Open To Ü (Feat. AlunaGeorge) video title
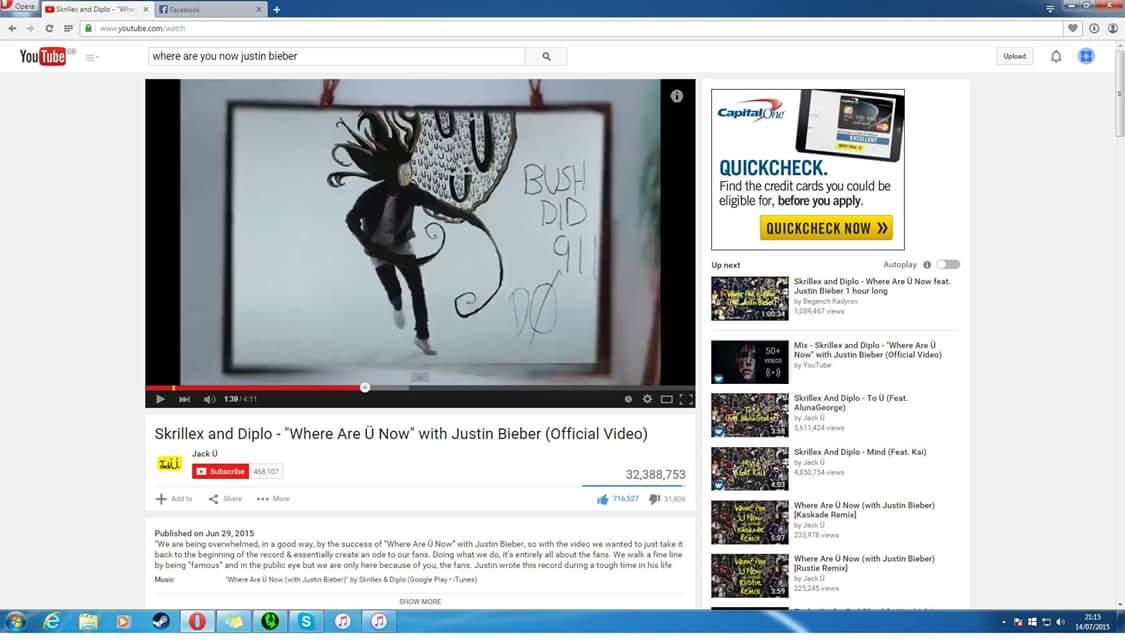This screenshot has width=1125, height=640. click(850, 403)
